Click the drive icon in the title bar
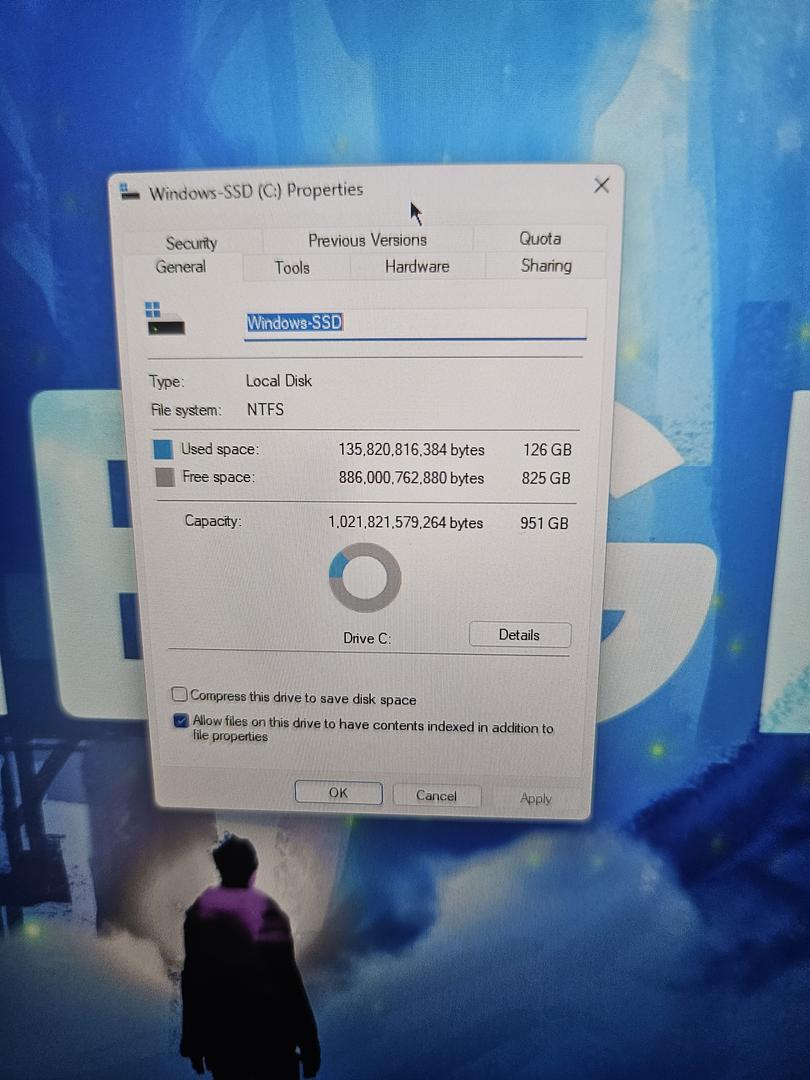This screenshot has height=1080, width=810. pos(129,192)
